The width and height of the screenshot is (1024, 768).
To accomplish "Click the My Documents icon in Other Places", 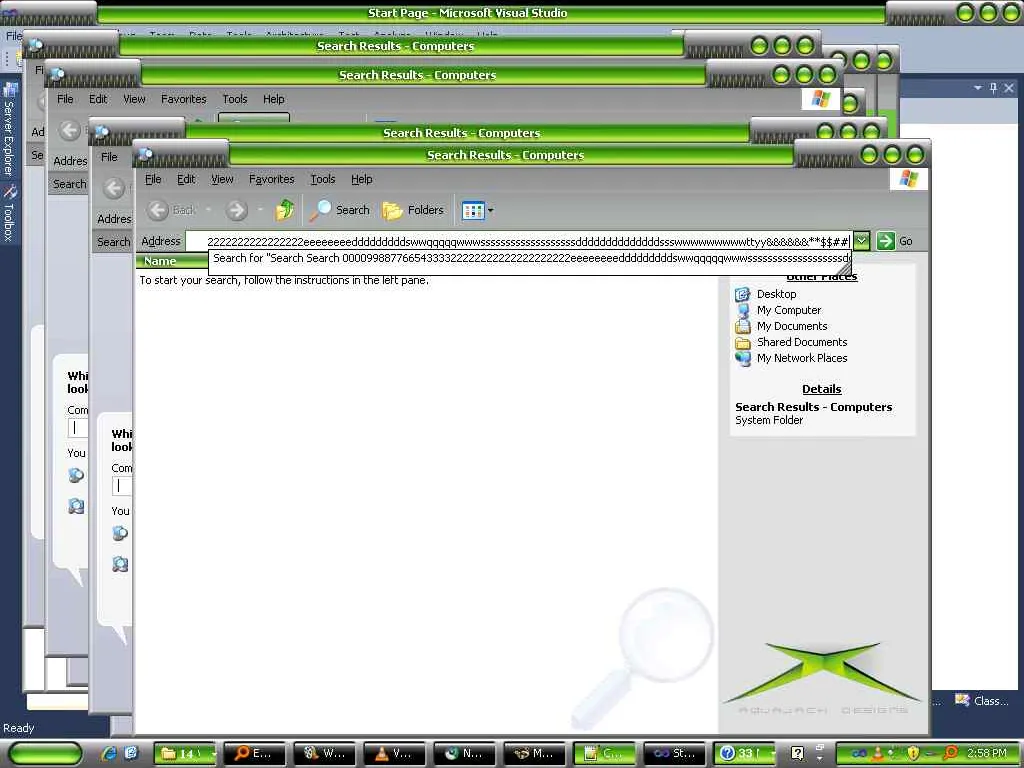I will tap(743, 326).
